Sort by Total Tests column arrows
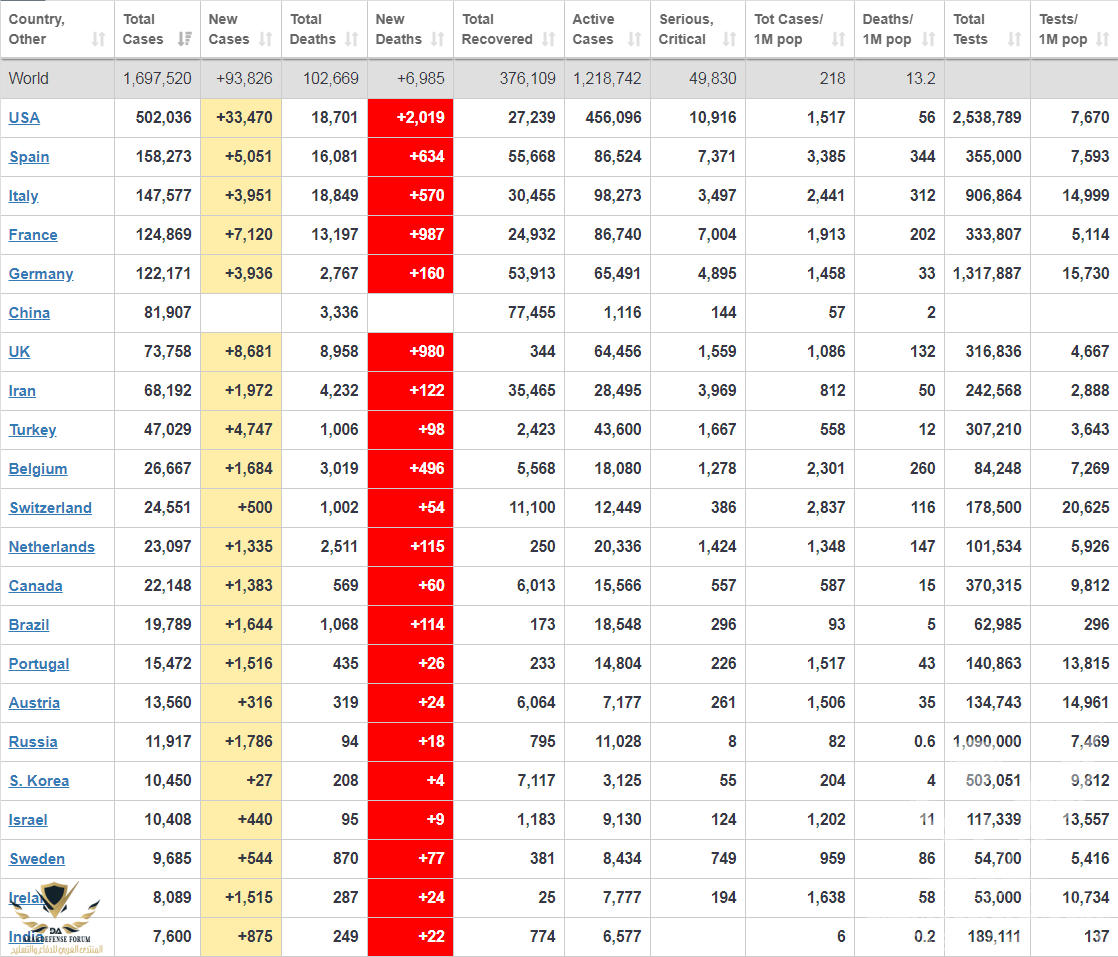This screenshot has height=957, width=1118. 1014,39
